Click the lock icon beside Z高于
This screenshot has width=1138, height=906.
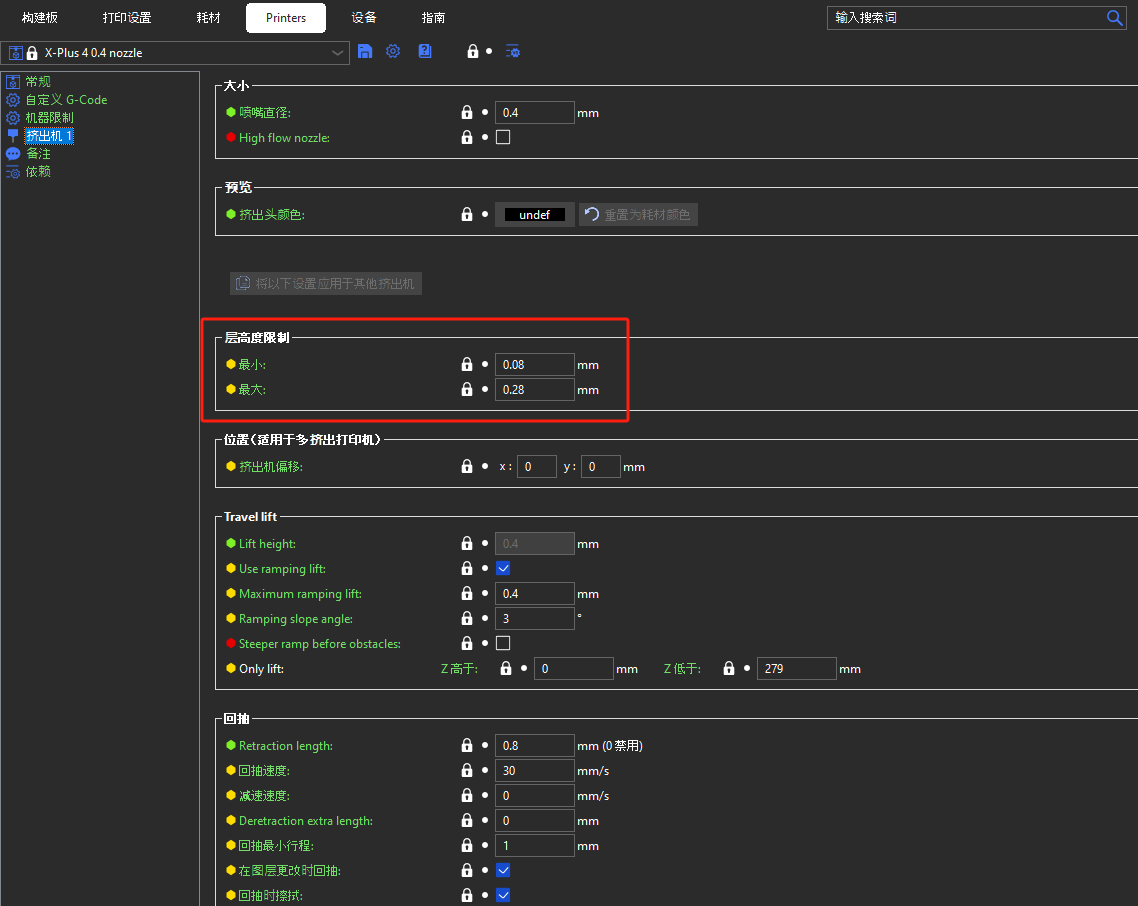[506, 668]
